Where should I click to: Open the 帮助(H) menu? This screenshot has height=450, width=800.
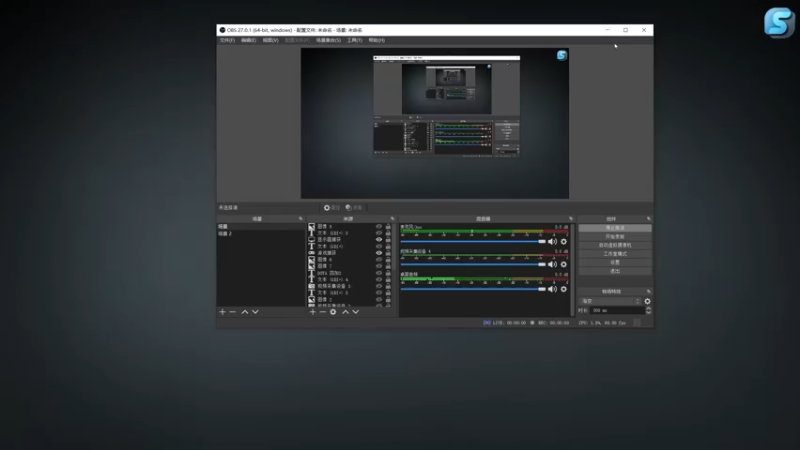(377, 40)
